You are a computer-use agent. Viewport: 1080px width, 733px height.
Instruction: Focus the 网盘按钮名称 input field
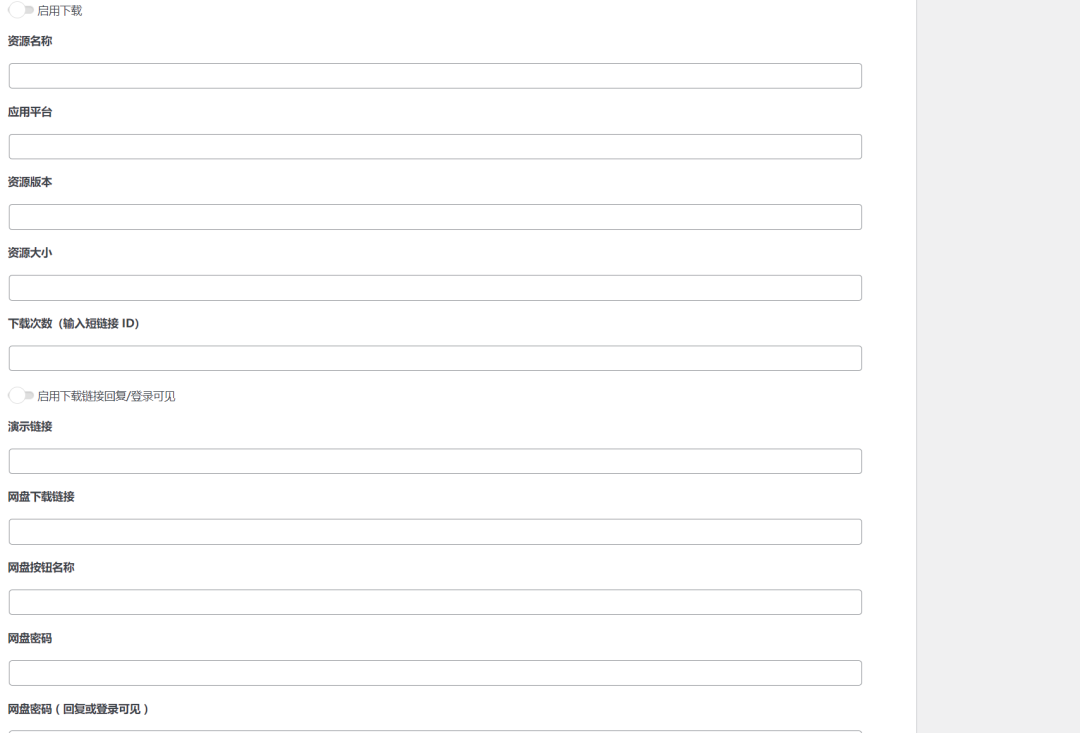tap(435, 602)
